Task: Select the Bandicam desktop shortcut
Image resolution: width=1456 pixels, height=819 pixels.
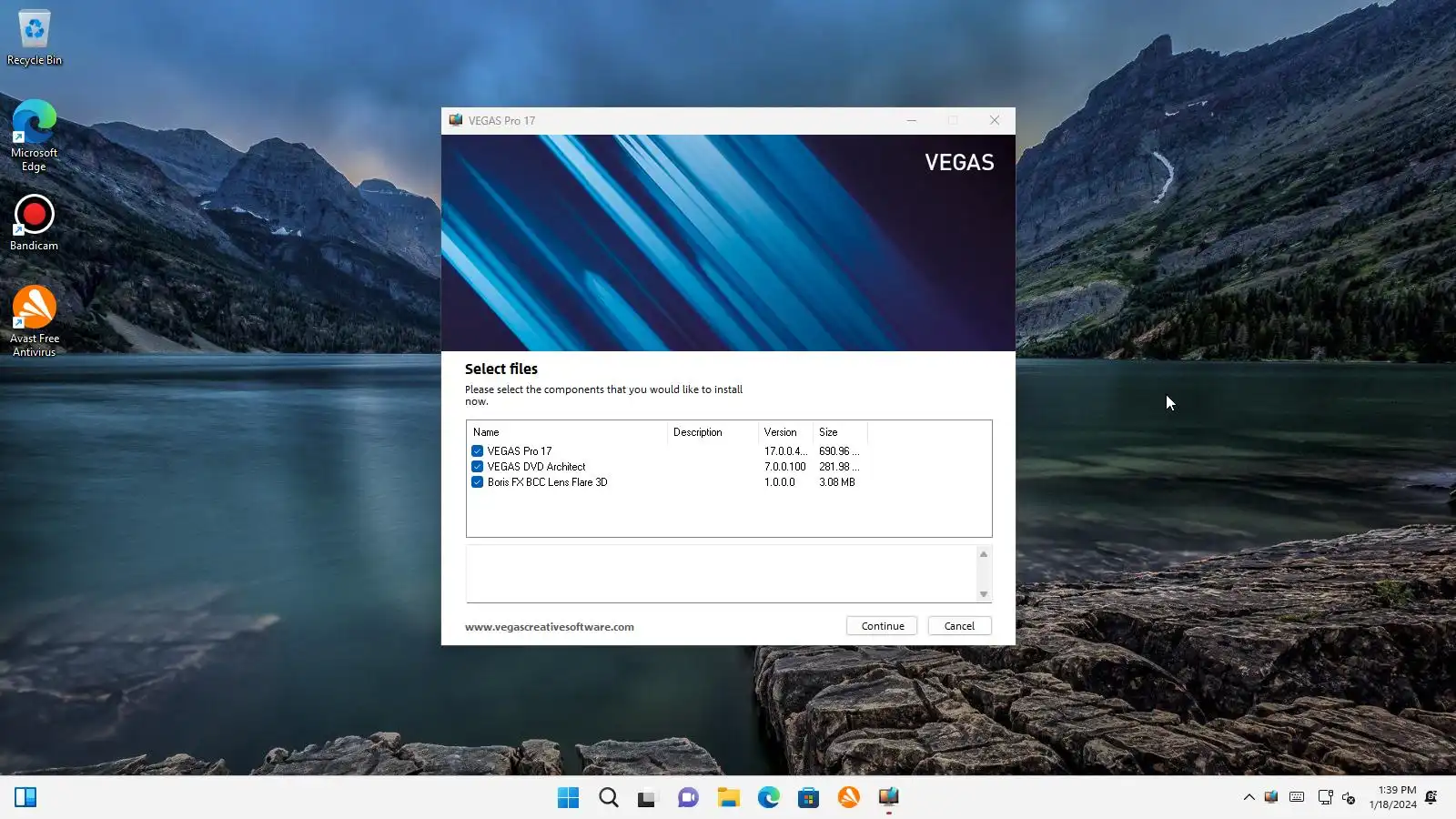Action: [35, 223]
